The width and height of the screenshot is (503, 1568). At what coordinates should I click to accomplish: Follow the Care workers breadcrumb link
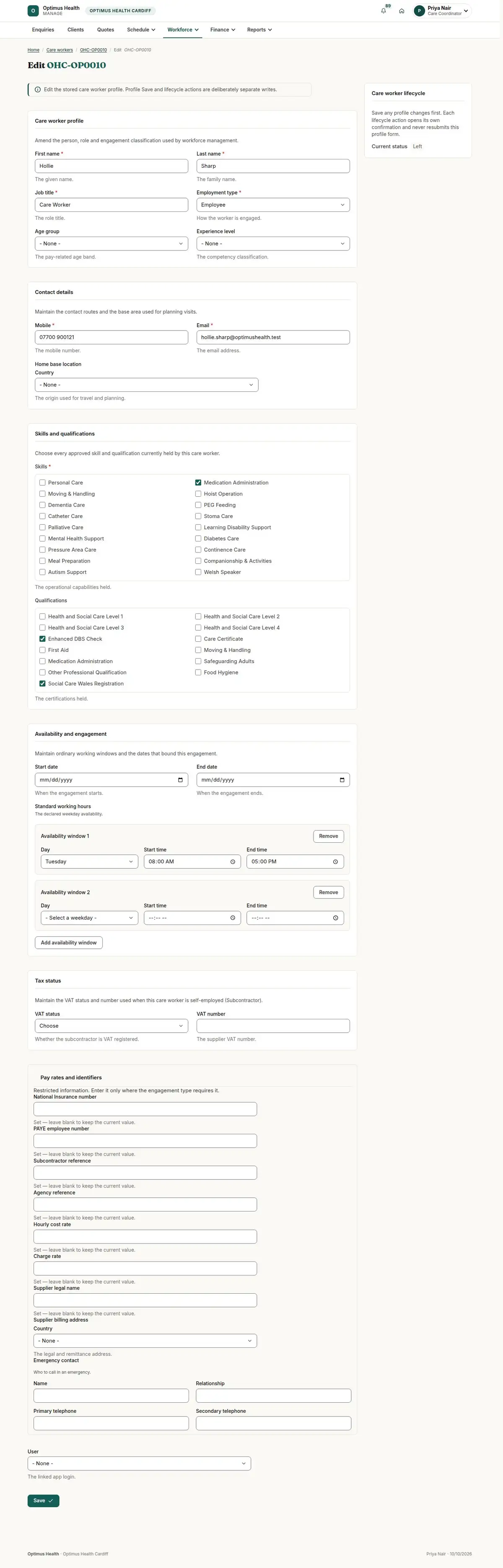tap(60, 50)
